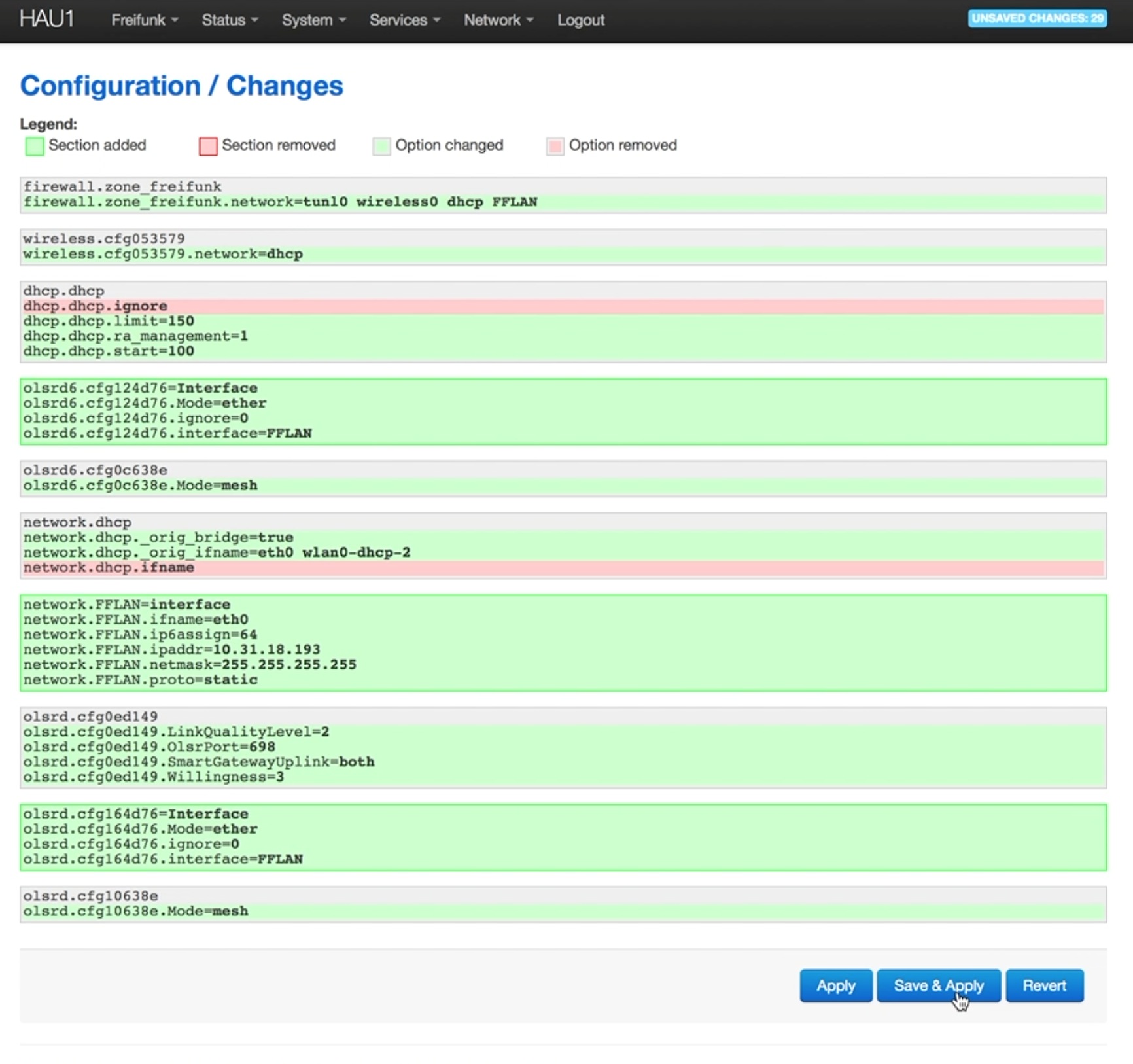Click the Option changed legend swatch
This screenshot has height=1064, width=1133.
381,146
